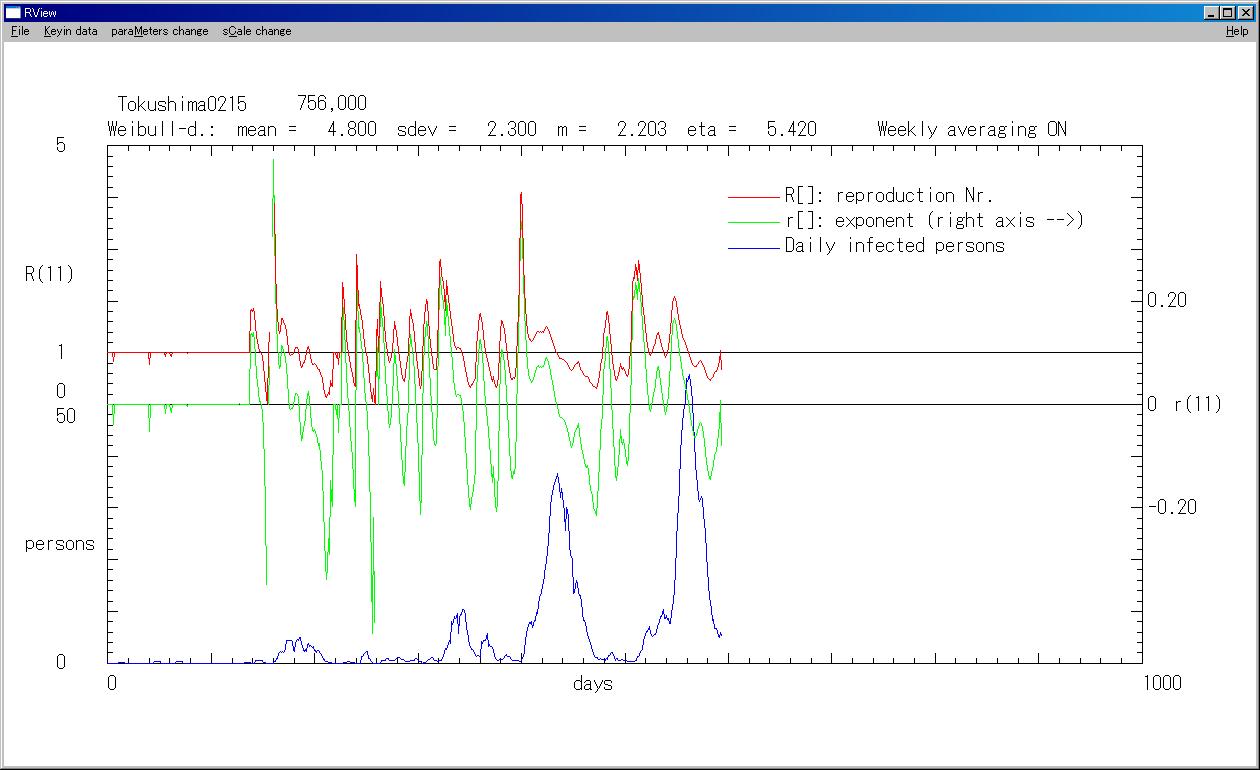Click the 'r[]: exponent (right axis -->)' legend label
The height and width of the screenshot is (770, 1260).
934,221
